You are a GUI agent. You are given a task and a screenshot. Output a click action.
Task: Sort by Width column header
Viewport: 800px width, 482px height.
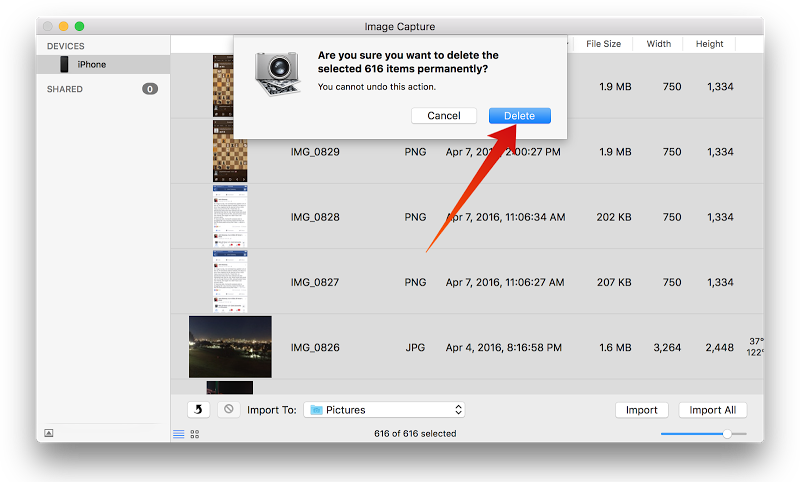click(x=659, y=44)
